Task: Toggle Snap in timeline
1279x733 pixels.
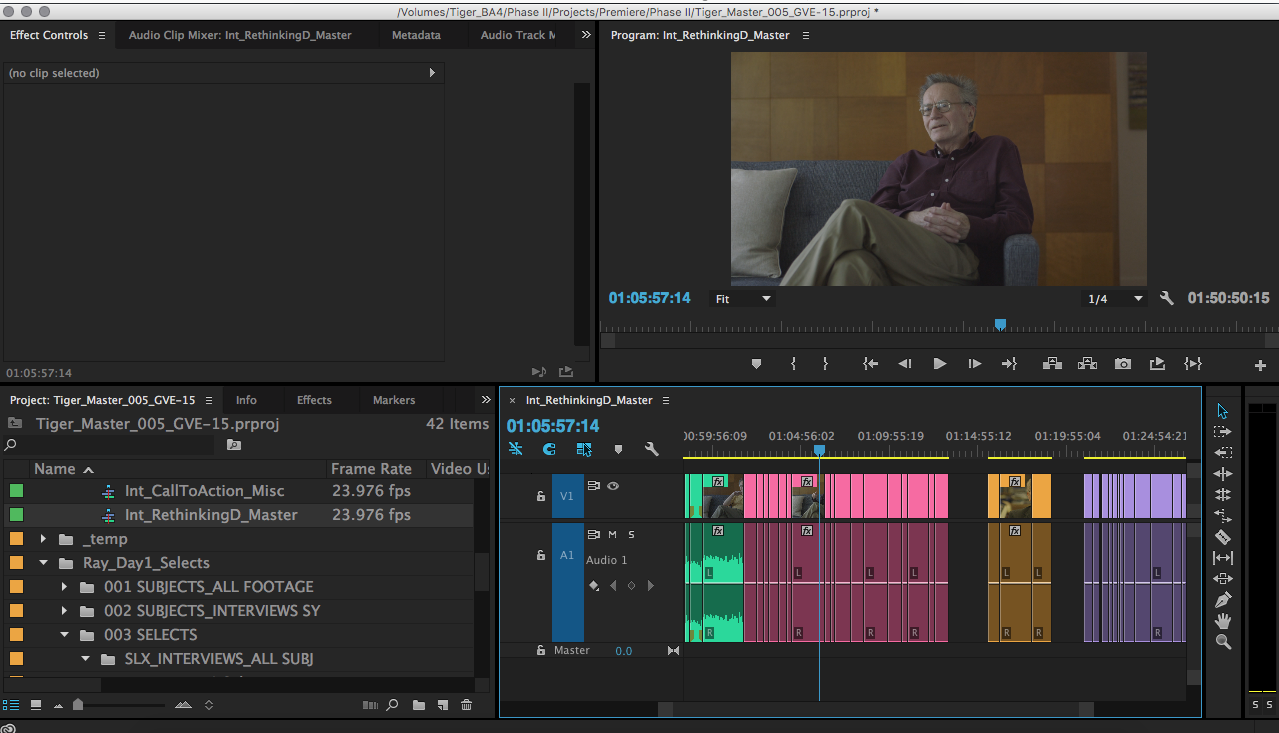Action: click(549, 449)
